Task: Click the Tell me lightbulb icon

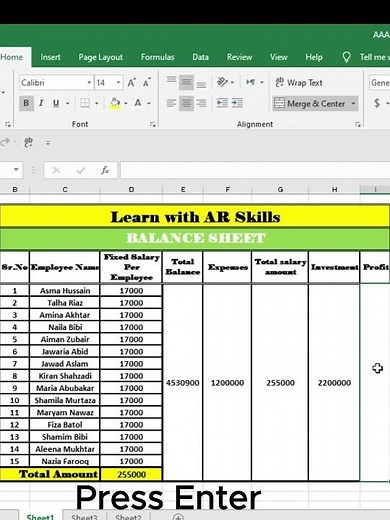Action: [346, 57]
